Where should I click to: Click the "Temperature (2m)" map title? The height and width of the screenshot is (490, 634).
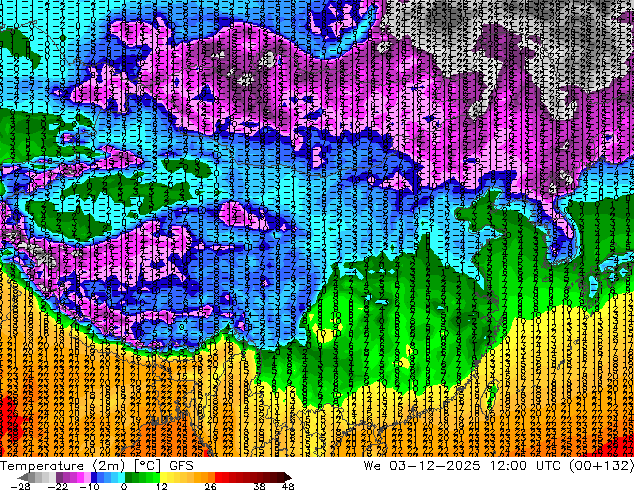click(63, 466)
